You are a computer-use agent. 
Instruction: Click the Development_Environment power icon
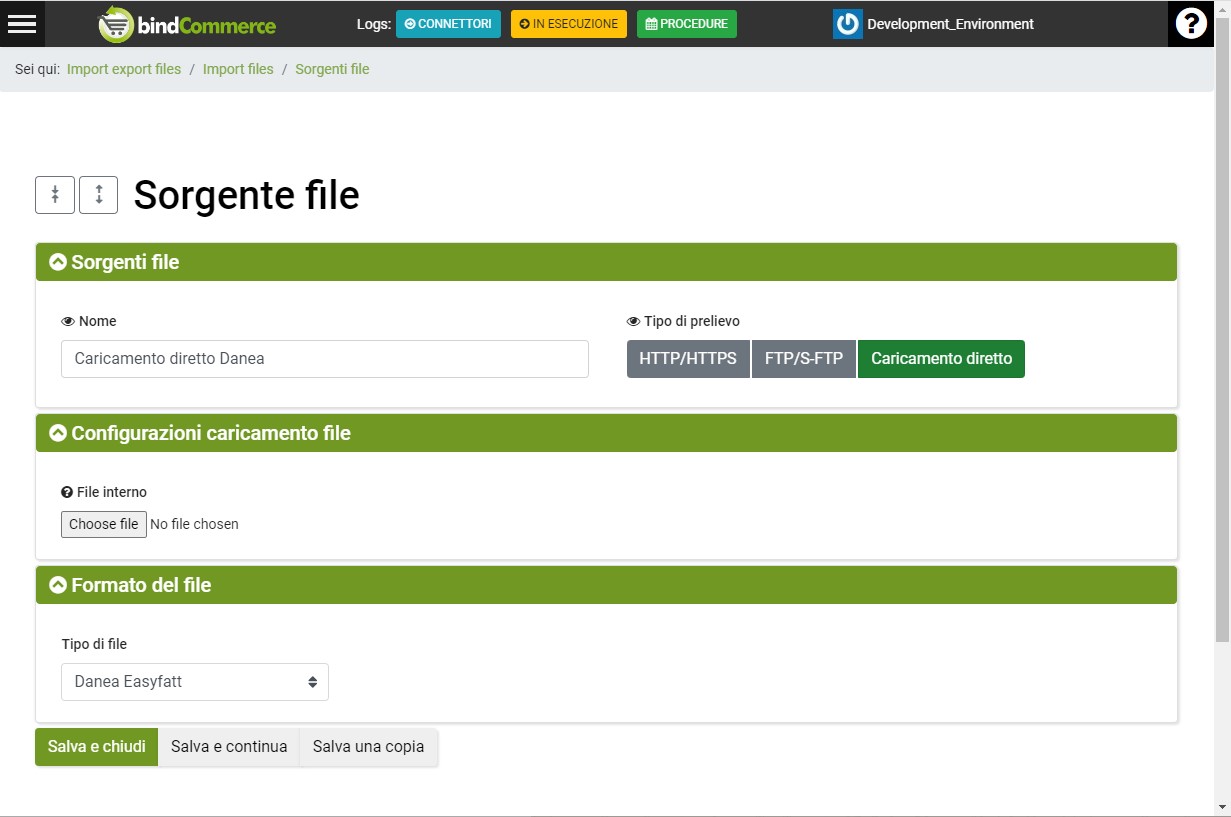[x=847, y=24]
